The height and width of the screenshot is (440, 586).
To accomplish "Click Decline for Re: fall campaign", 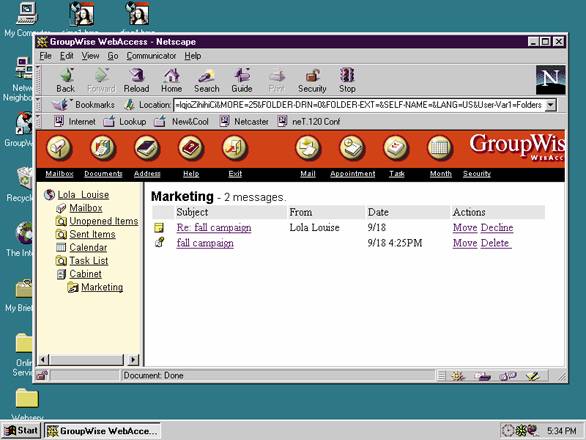I will [497, 228].
